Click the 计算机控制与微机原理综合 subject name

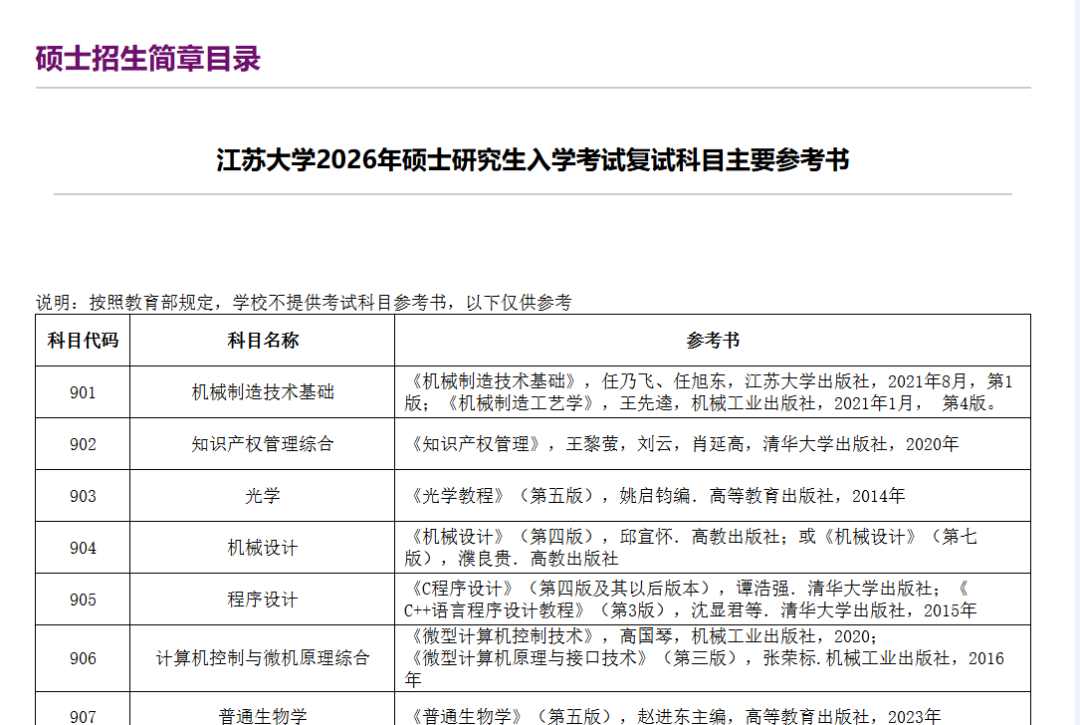tap(262, 658)
